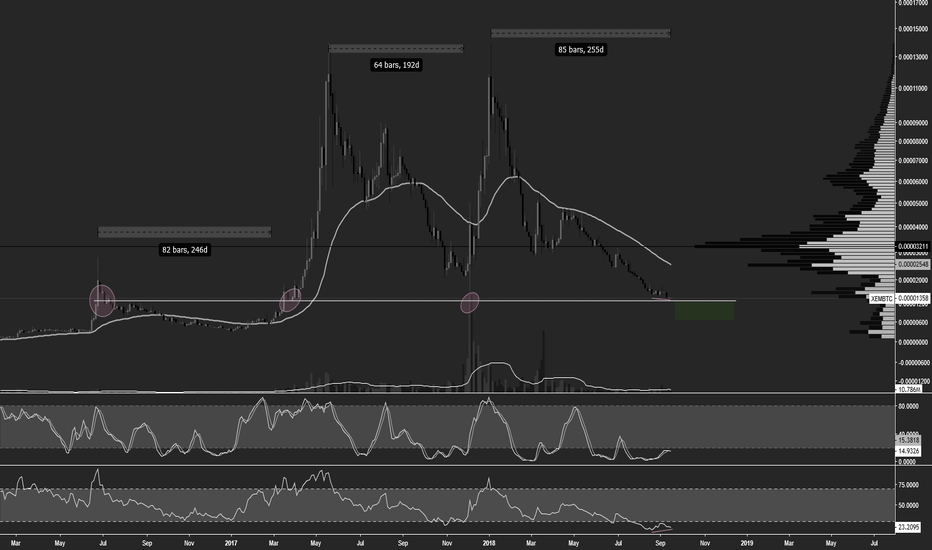
Task: Click the -0.00000600 price axis label
Action: point(914,363)
